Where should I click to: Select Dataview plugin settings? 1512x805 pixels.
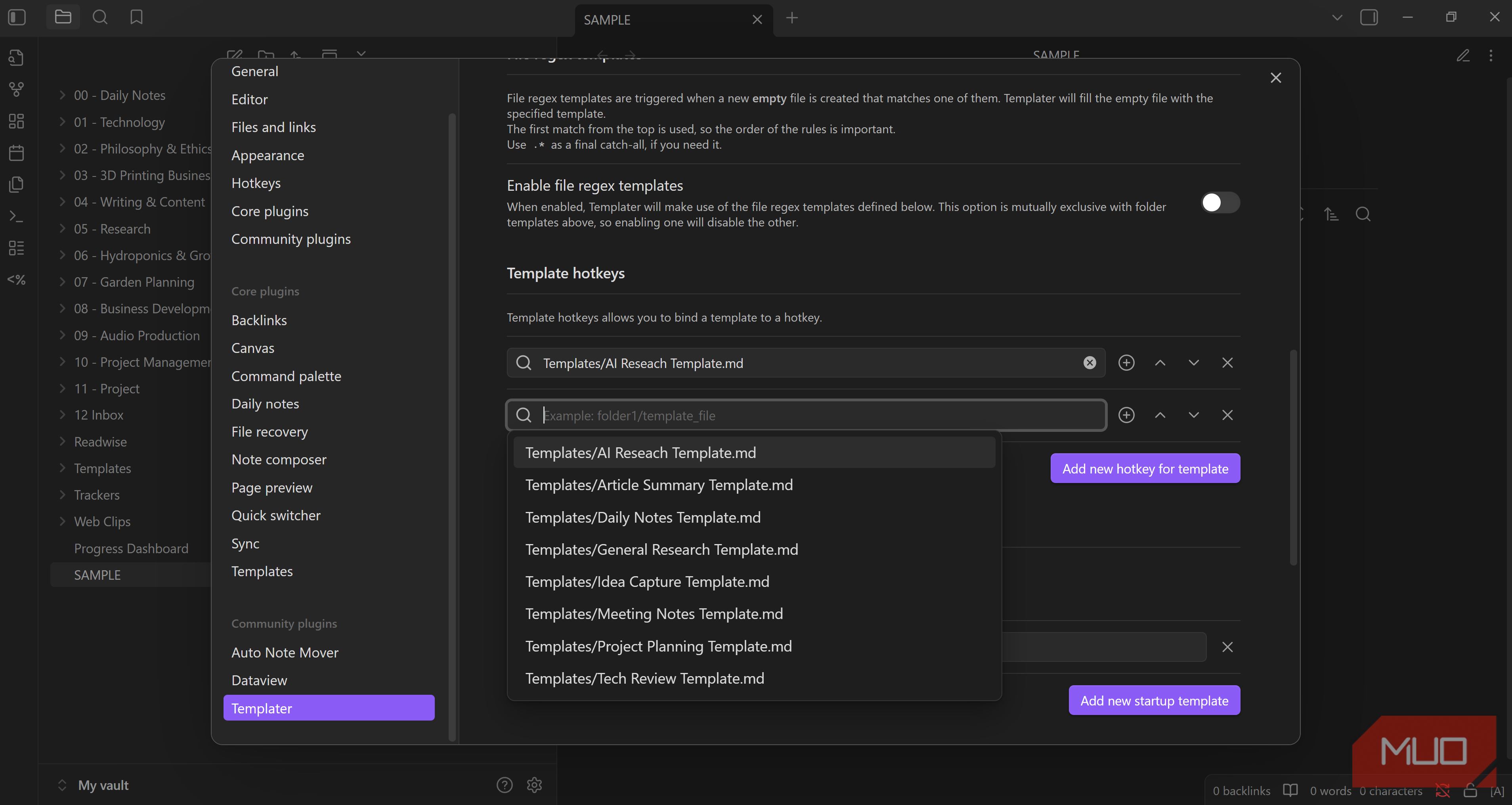259,680
